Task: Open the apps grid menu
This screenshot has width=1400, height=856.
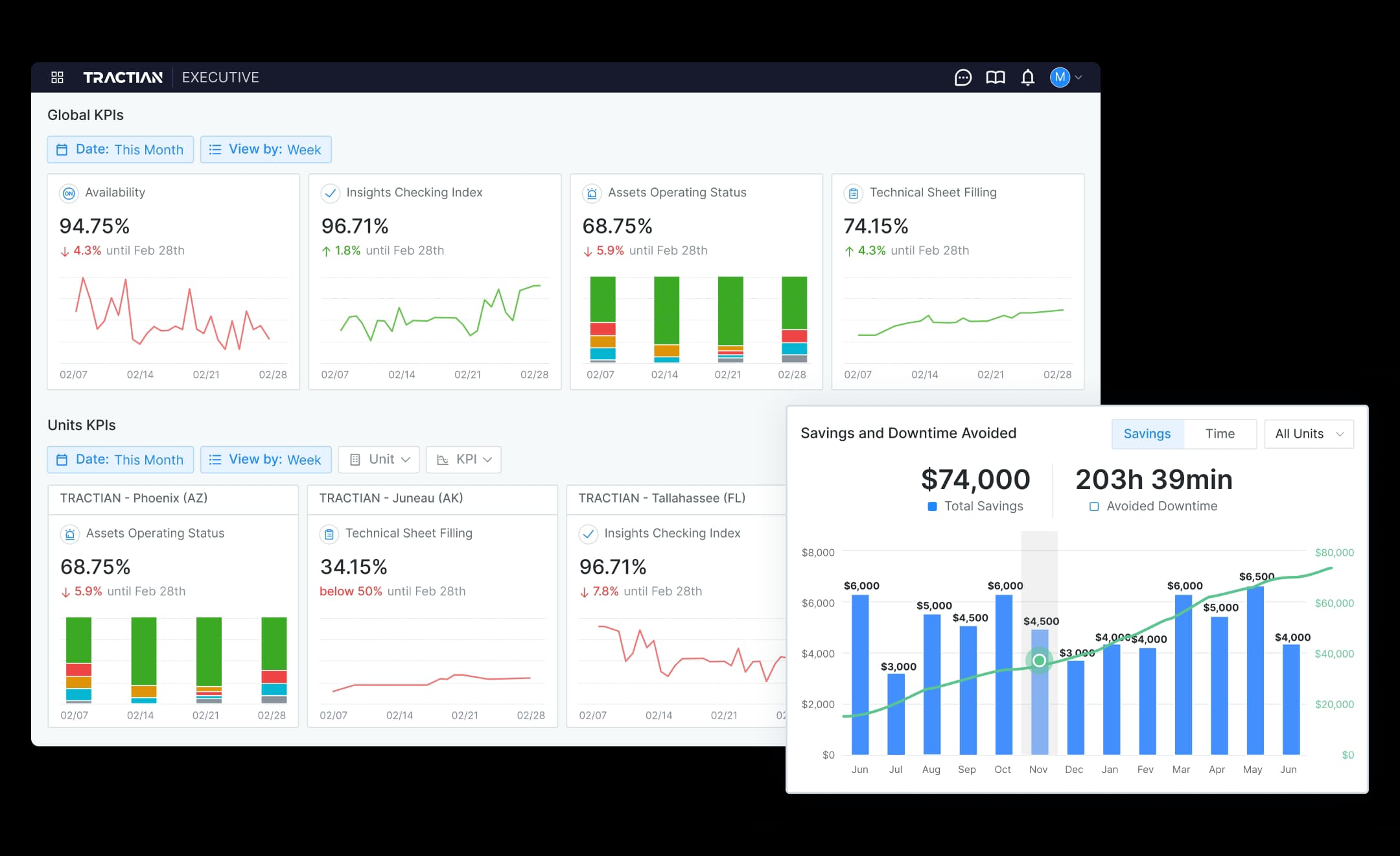Action: pos(57,77)
